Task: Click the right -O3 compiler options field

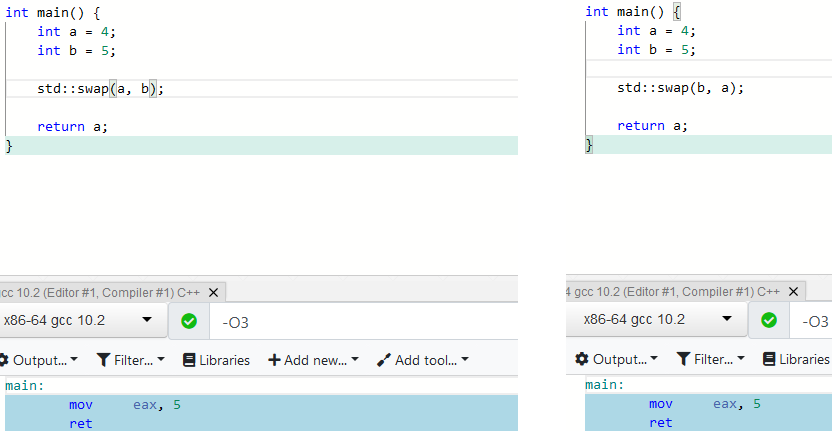Action: (x=811, y=321)
